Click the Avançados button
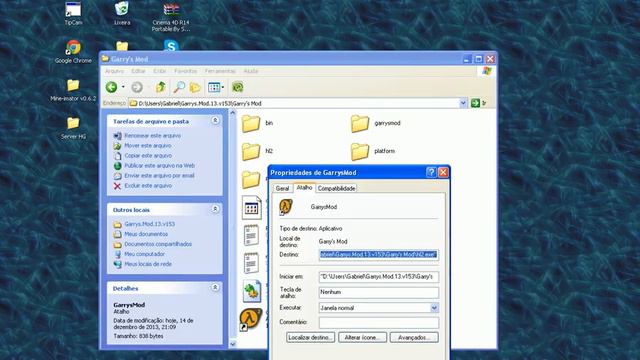This screenshot has height=360, width=640. tap(414, 338)
